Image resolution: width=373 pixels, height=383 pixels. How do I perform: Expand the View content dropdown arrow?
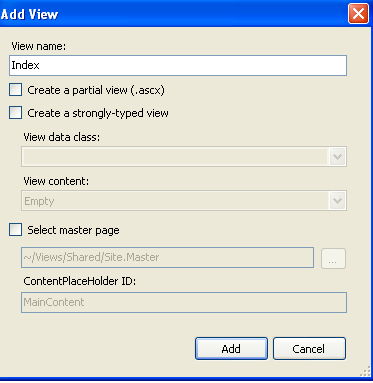point(337,201)
